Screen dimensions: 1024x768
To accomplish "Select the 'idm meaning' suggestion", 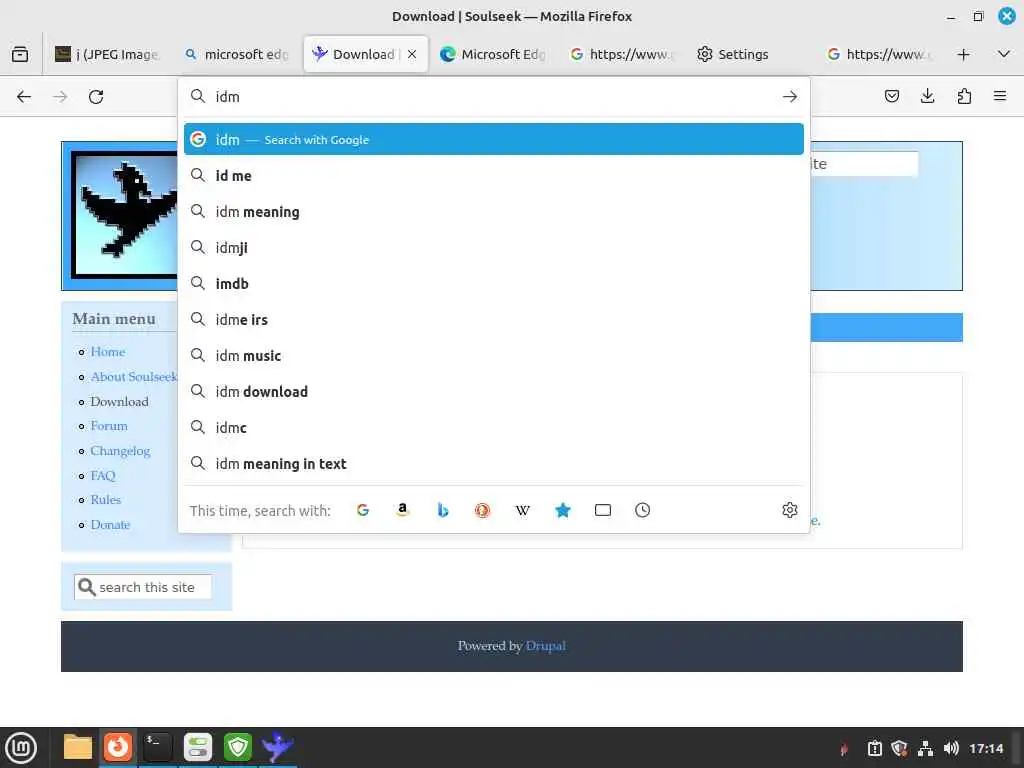I will pos(494,212).
